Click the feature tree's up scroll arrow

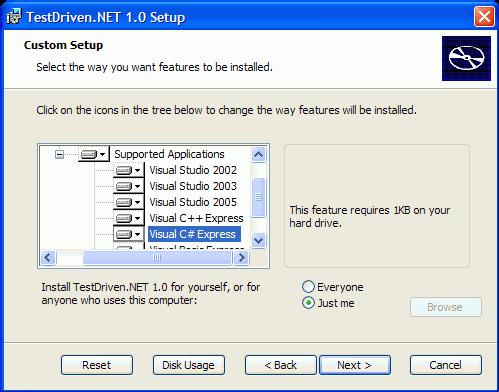(259, 155)
